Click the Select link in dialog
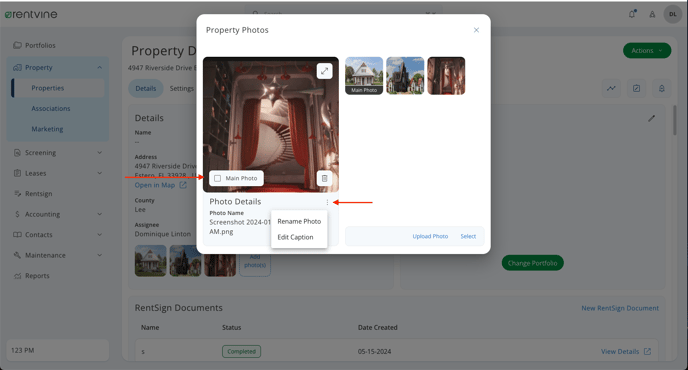The height and width of the screenshot is (370, 688). point(468,236)
